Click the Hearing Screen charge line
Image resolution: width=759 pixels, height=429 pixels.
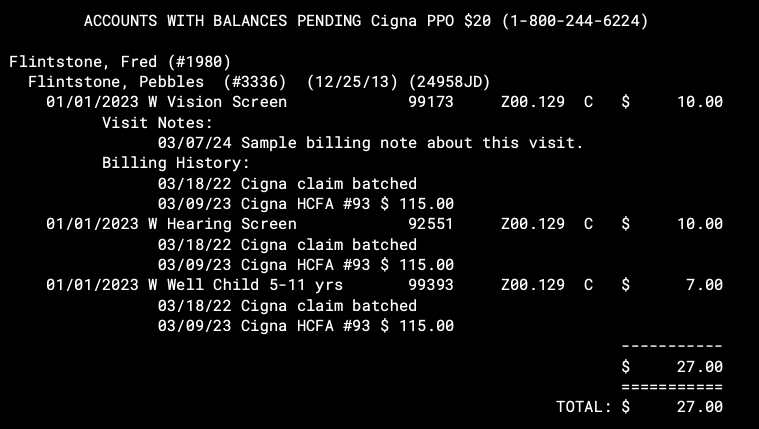coord(384,224)
